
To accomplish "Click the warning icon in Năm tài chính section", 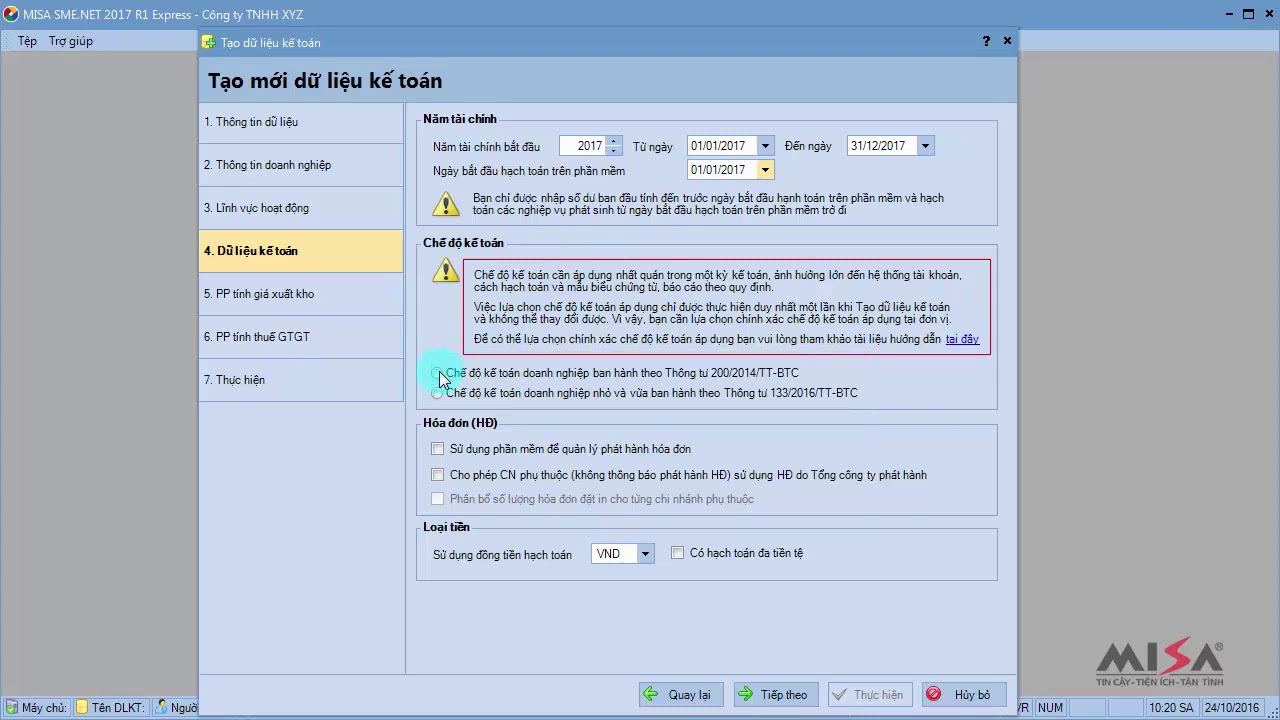I will point(446,204).
